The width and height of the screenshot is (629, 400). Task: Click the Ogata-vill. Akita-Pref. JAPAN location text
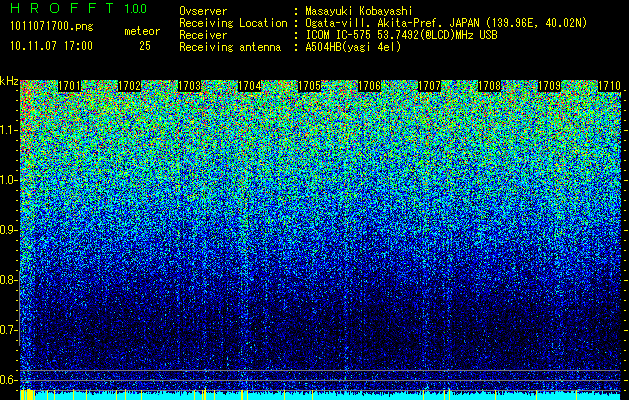pyautogui.click(x=446, y=23)
